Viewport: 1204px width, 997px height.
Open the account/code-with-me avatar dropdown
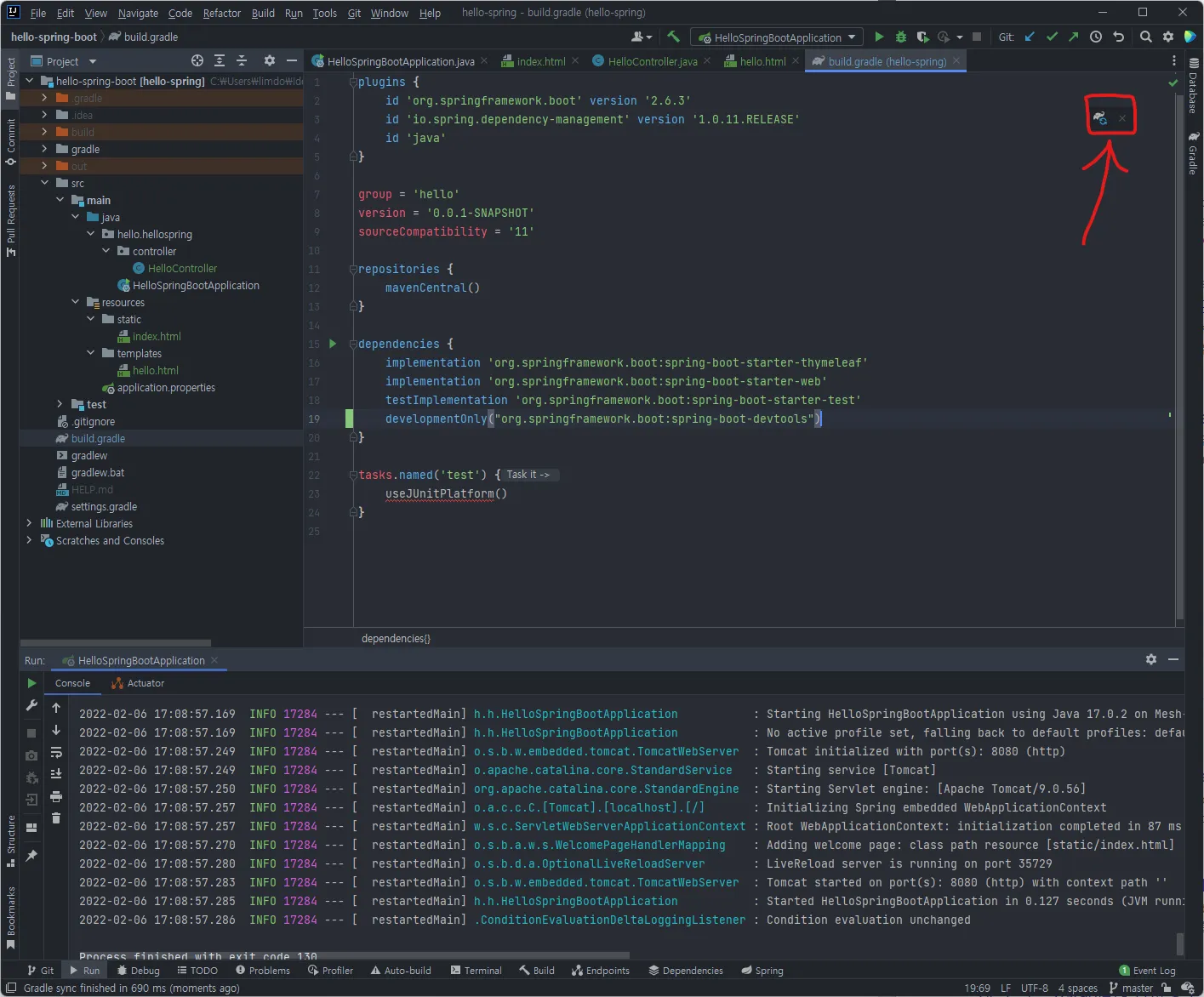(642, 37)
